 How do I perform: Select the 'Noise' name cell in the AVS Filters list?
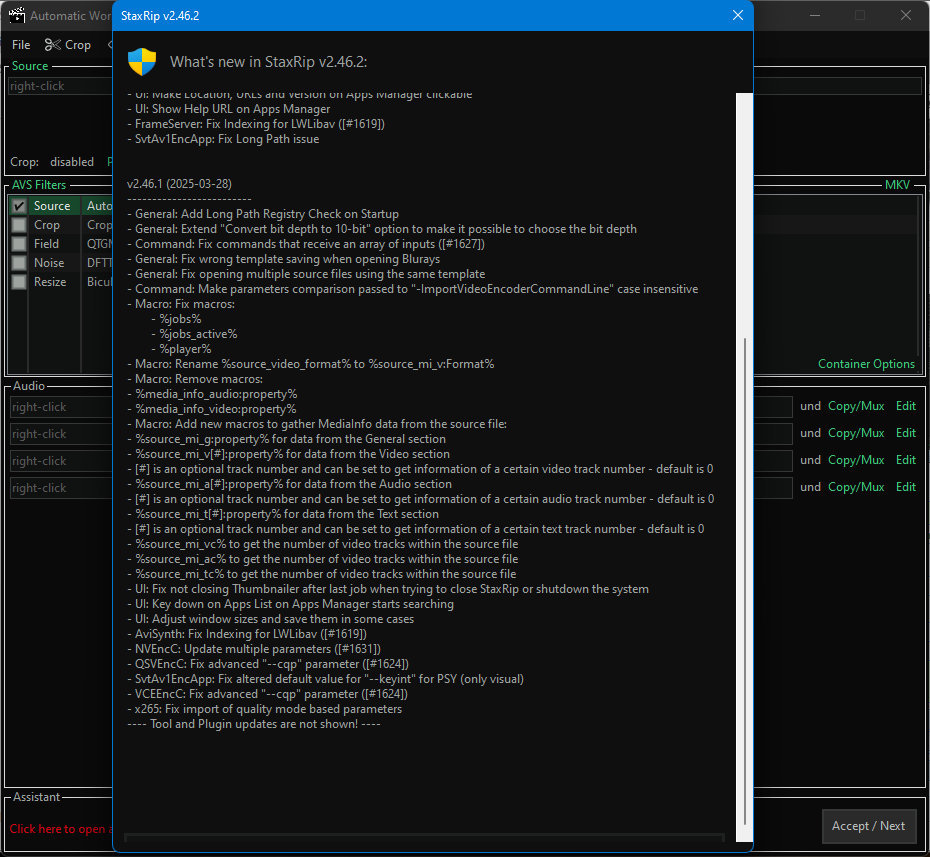(49, 263)
